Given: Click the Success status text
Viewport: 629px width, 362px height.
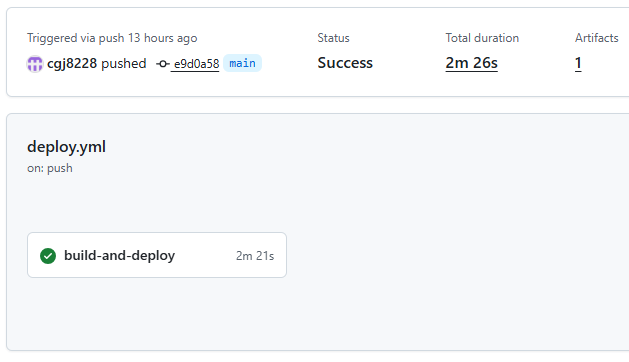Looking at the screenshot, I should pos(345,63).
